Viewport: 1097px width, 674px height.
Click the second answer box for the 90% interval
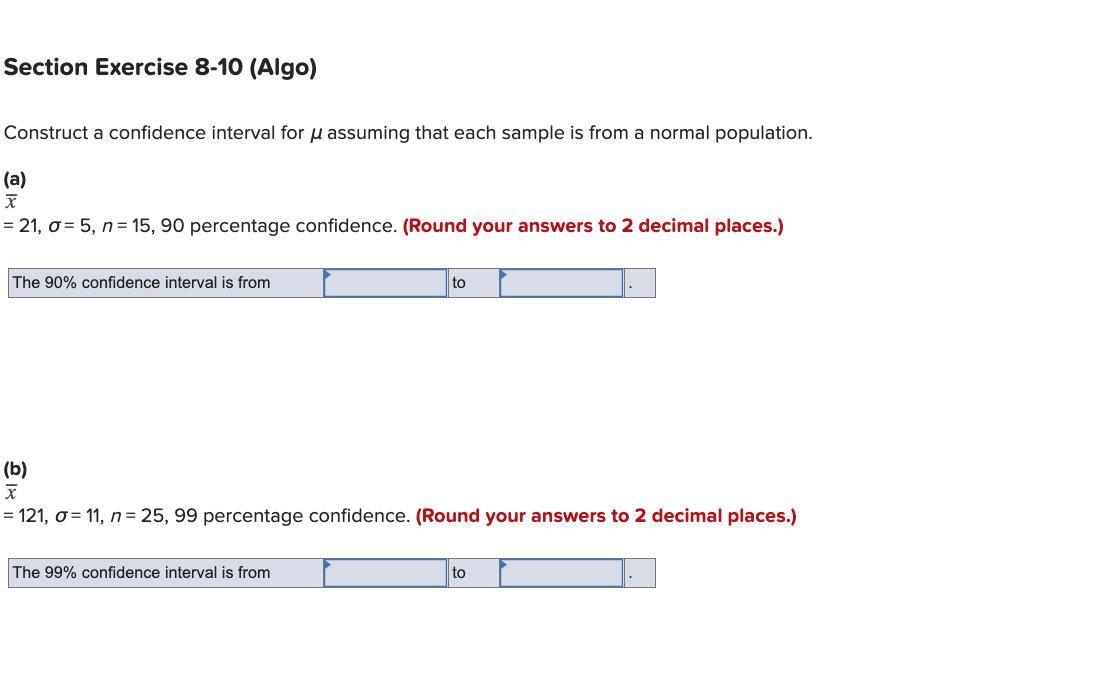[563, 284]
